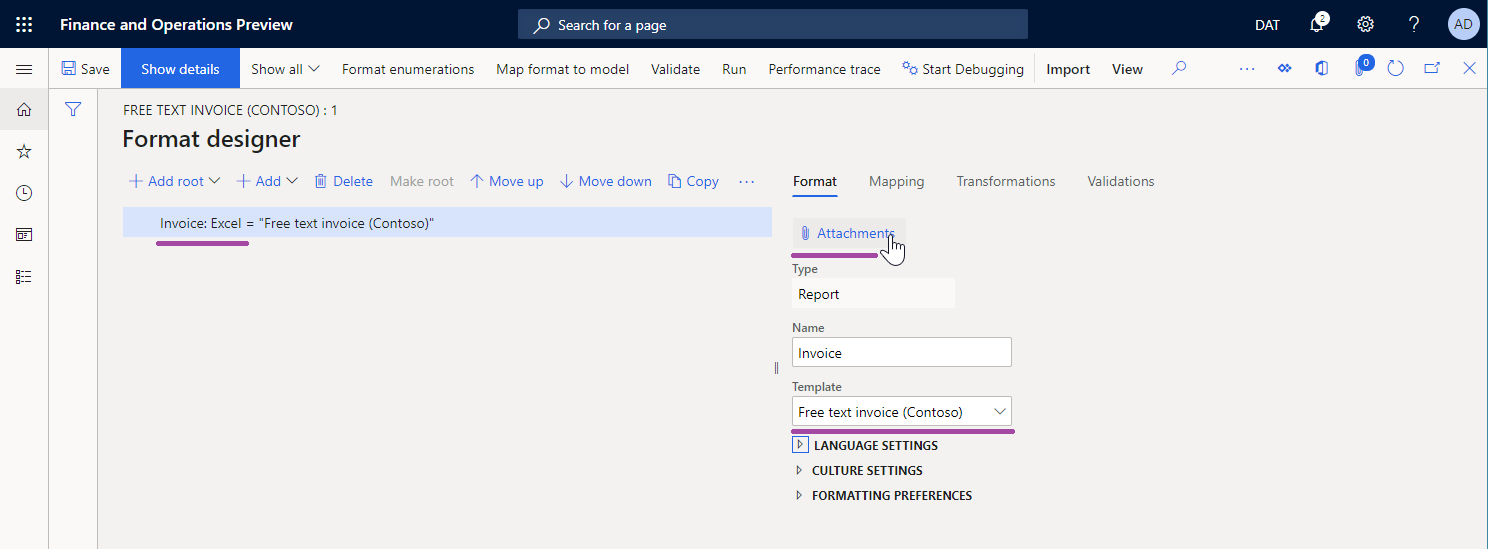
Task: Click Validate in the action pane
Action: pyautogui.click(x=675, y=69)
